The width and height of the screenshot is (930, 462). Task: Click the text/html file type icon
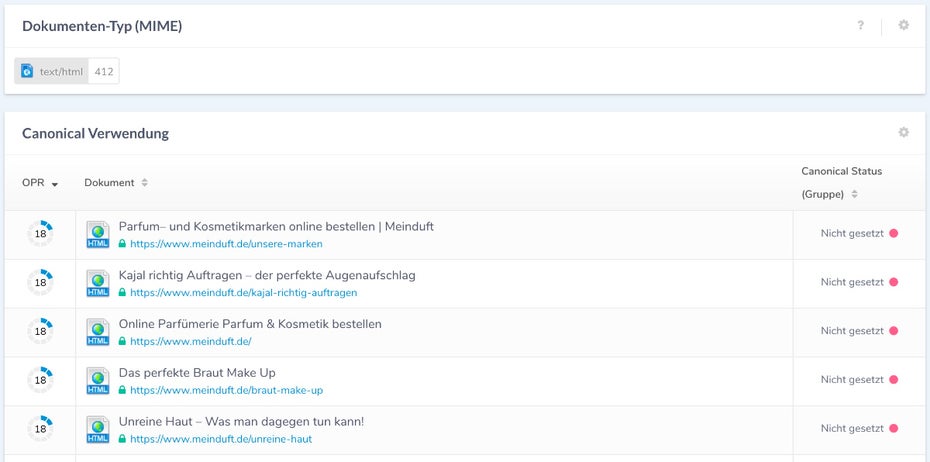click(x=27, y=71)
